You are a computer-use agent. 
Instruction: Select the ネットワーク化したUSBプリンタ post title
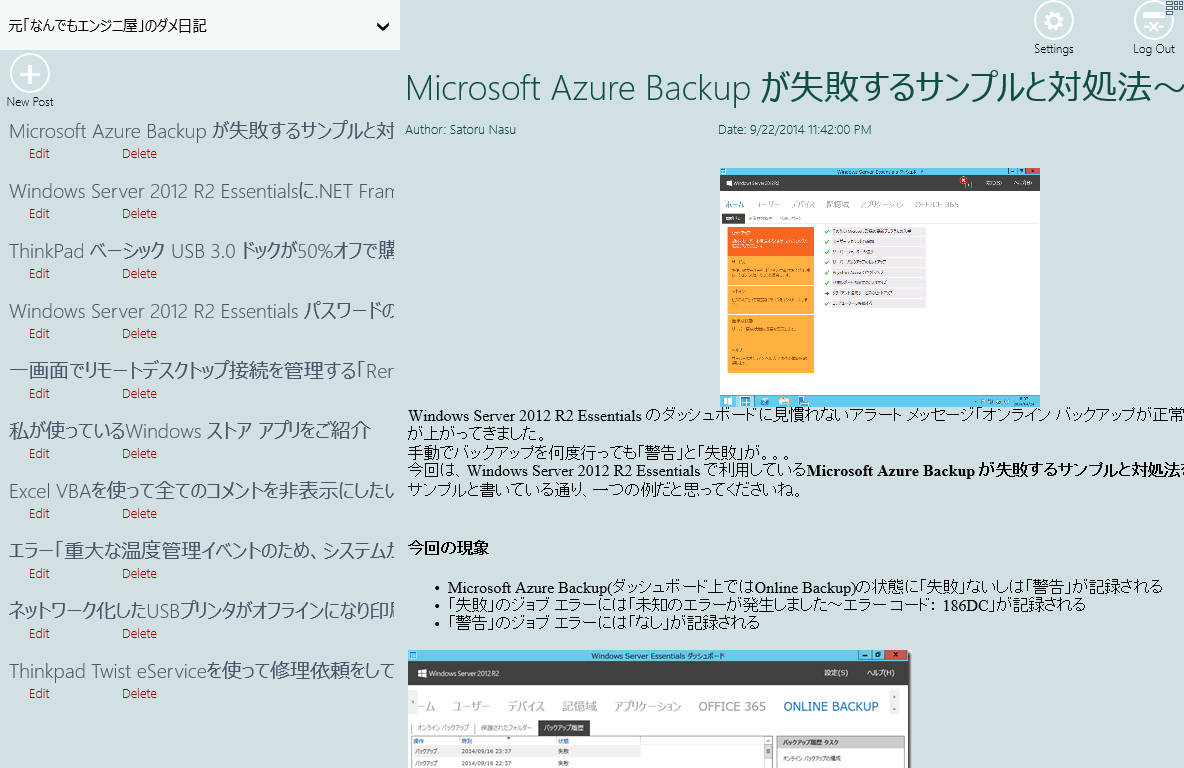(202, 611)
